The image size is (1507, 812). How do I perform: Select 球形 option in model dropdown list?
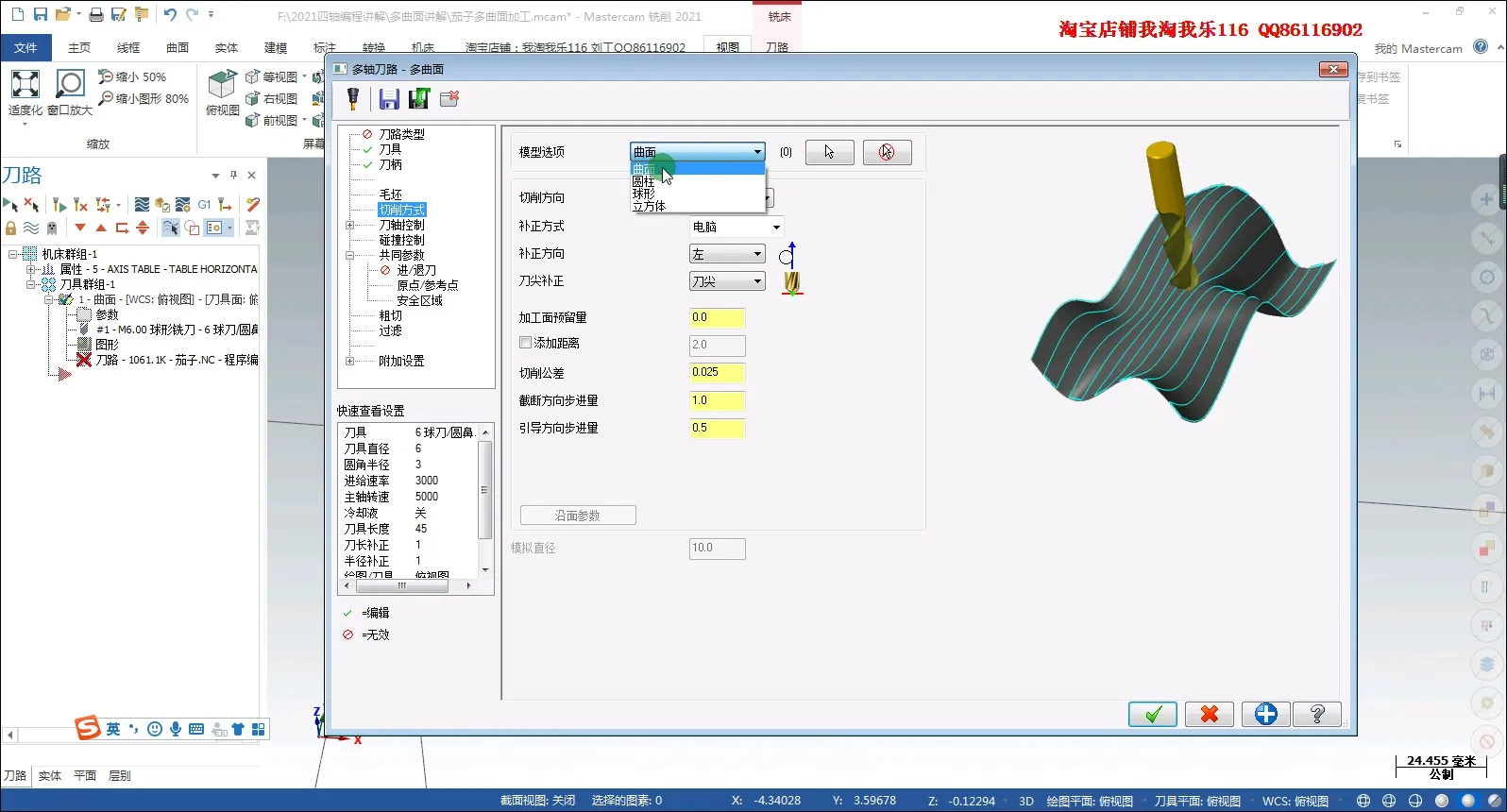click(697, 194)
